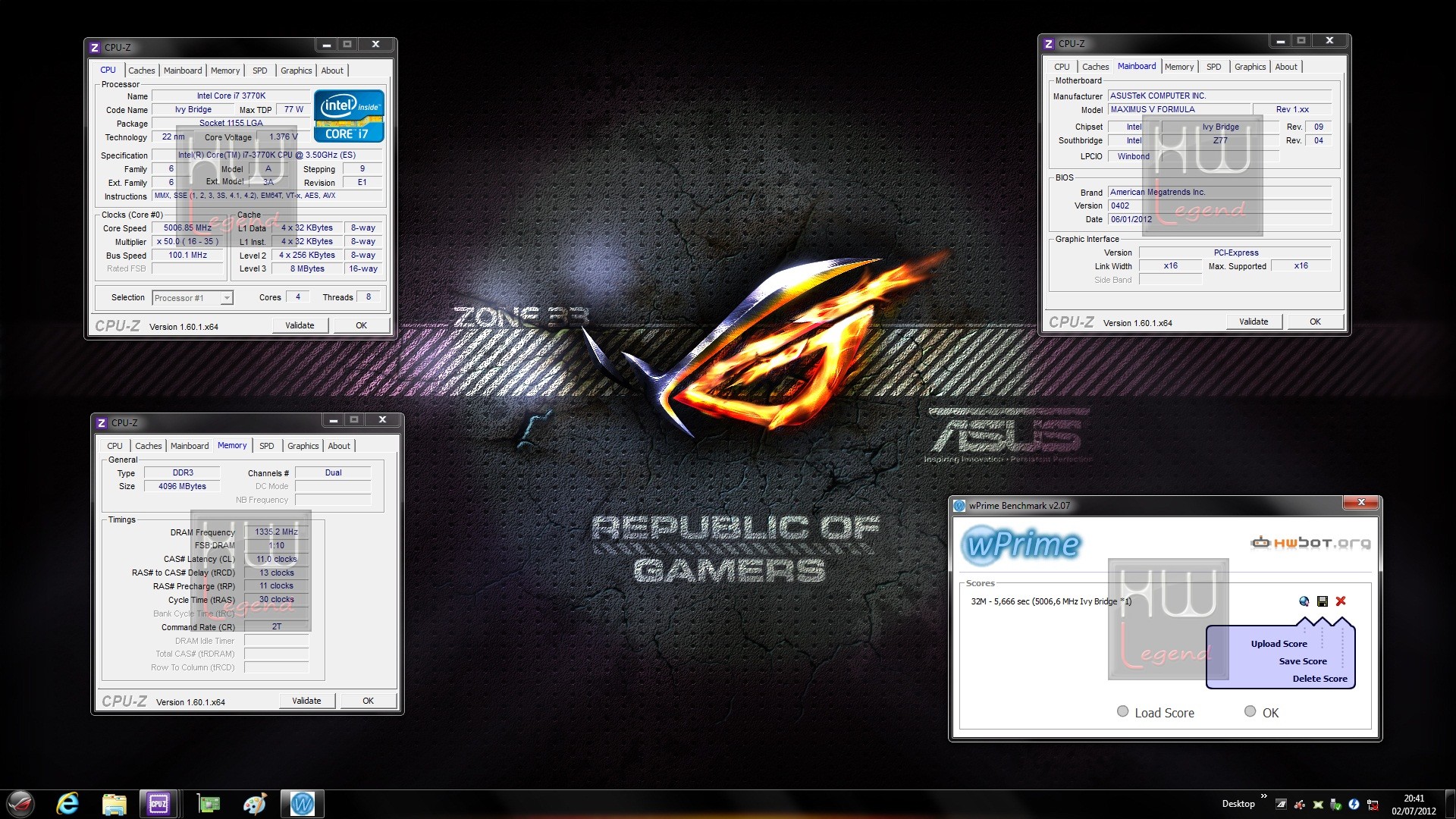Select the 32M - 5,666 sec score entry
1456x819 pixels.
tap(1051, 601)
